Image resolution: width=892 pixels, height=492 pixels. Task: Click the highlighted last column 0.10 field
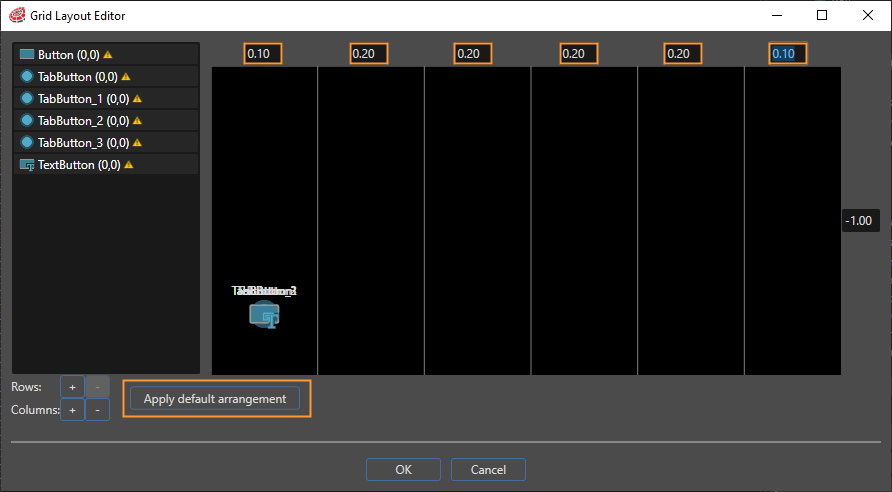[x=788, y=53]
